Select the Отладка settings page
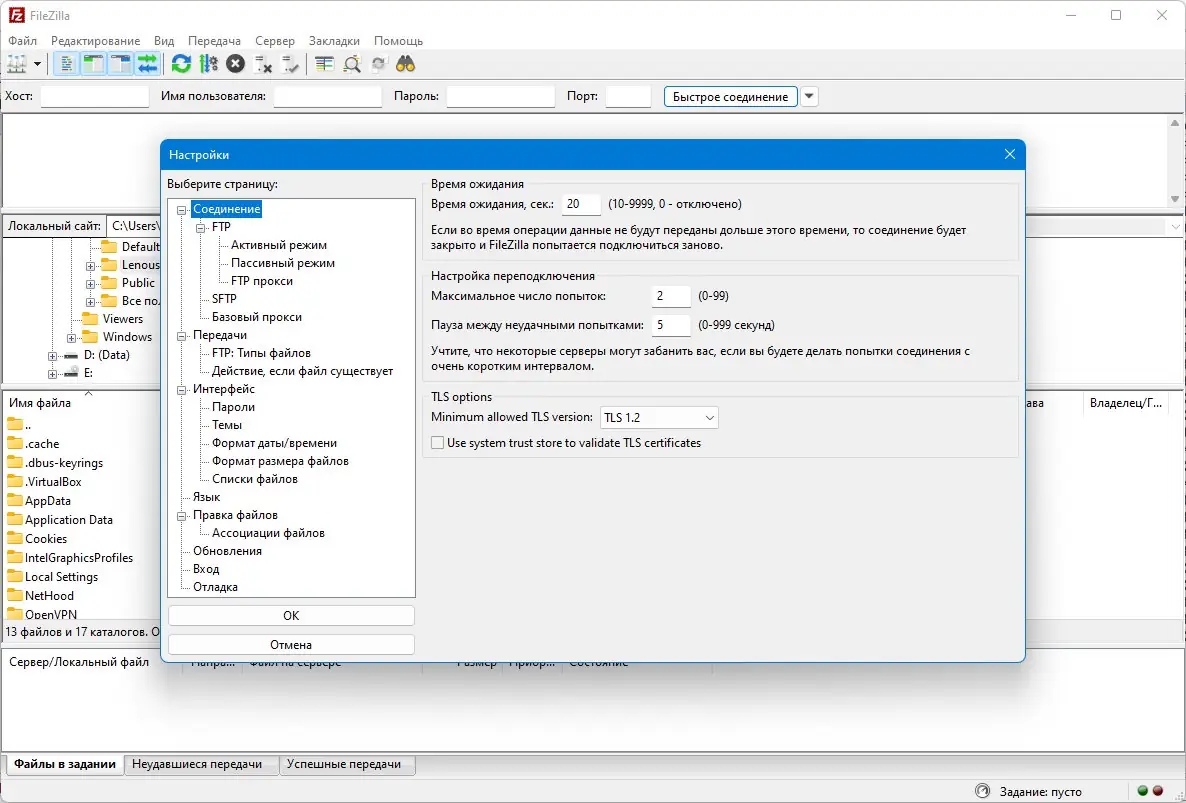The image size is (1186, 803). click(x=216, y=588)
